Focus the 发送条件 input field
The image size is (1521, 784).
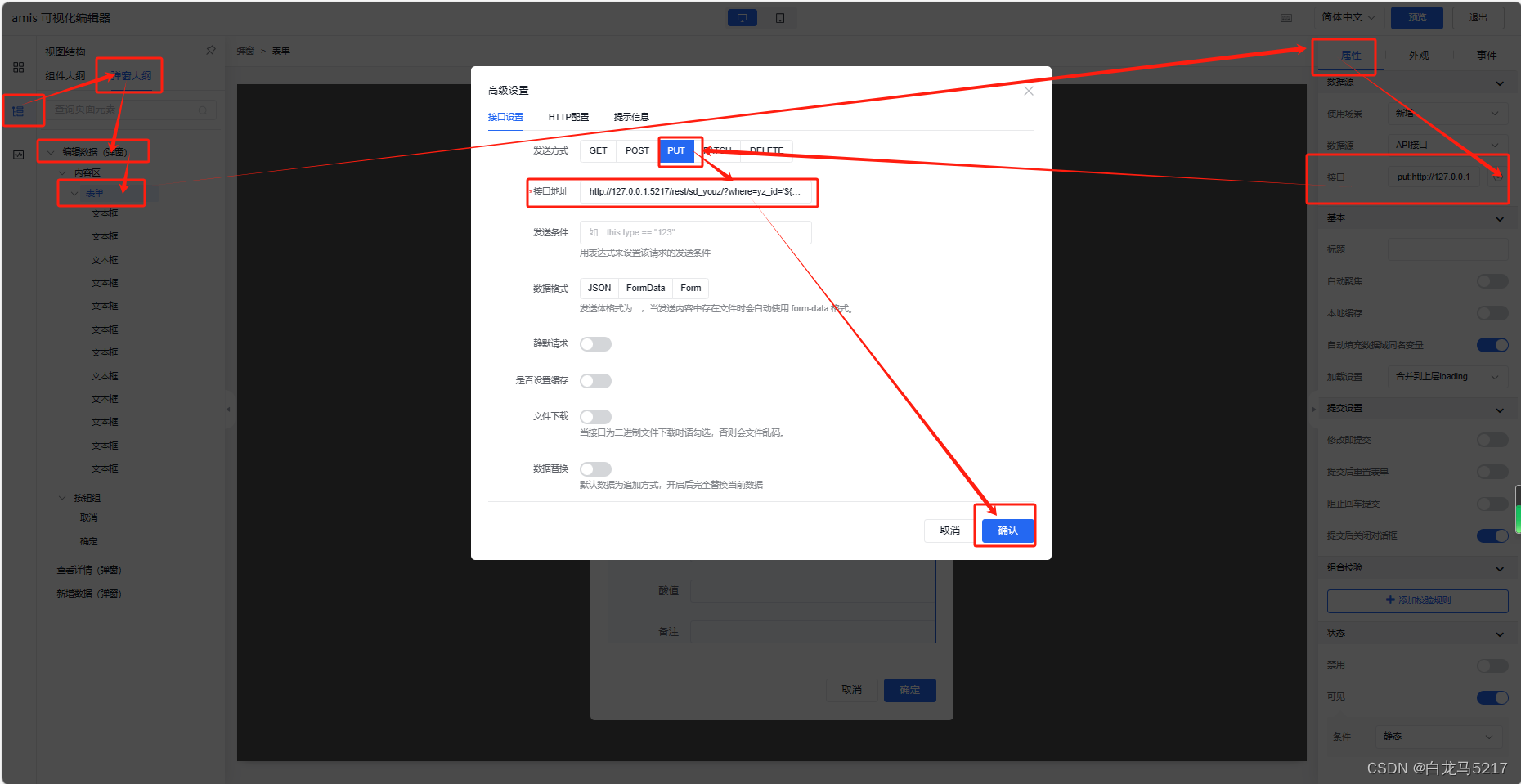[x=696, y=233]
